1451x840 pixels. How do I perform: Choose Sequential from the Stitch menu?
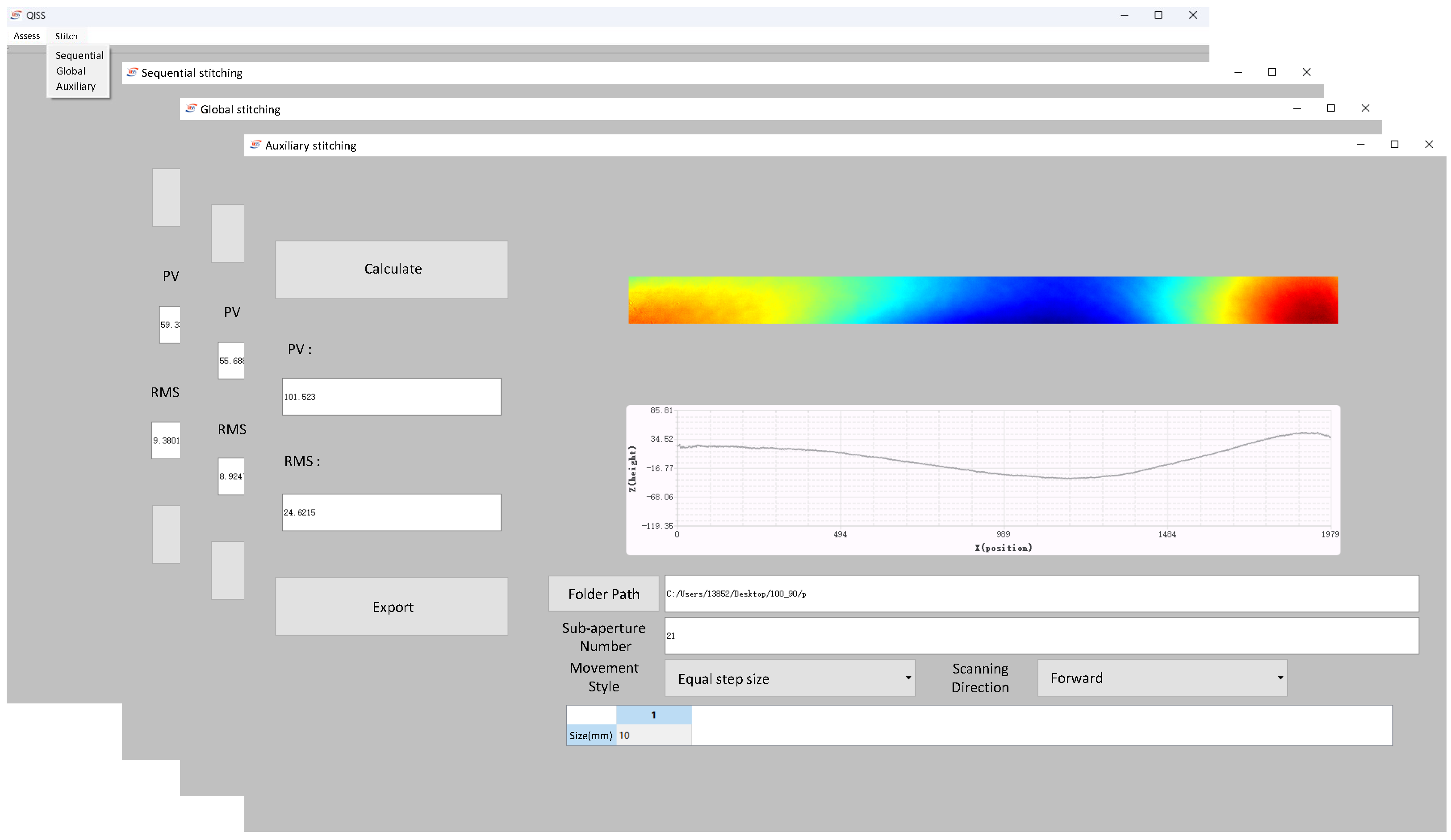coord(79,55)
